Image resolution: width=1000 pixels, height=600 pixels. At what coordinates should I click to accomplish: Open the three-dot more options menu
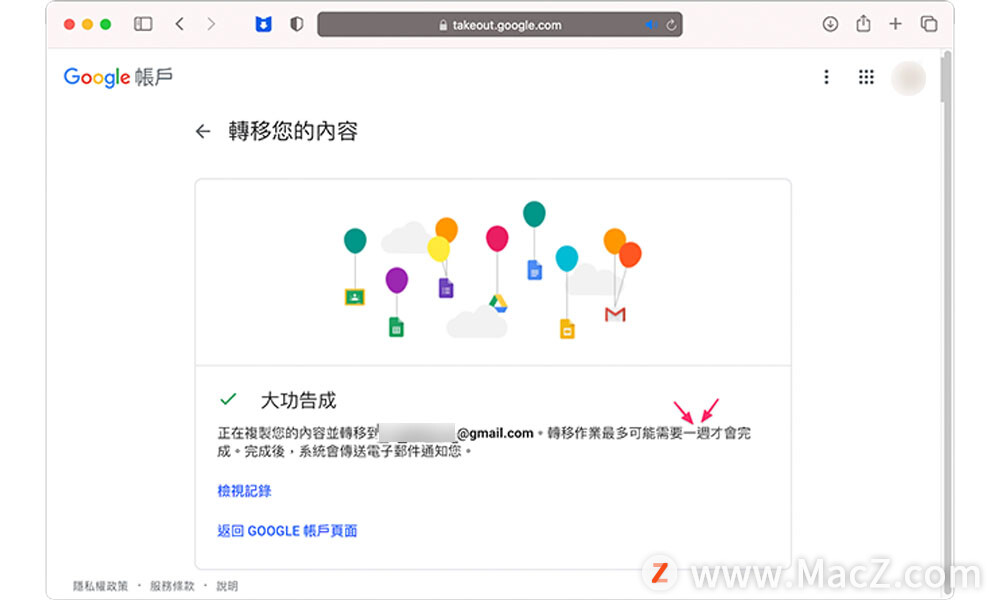coord(827,77)
